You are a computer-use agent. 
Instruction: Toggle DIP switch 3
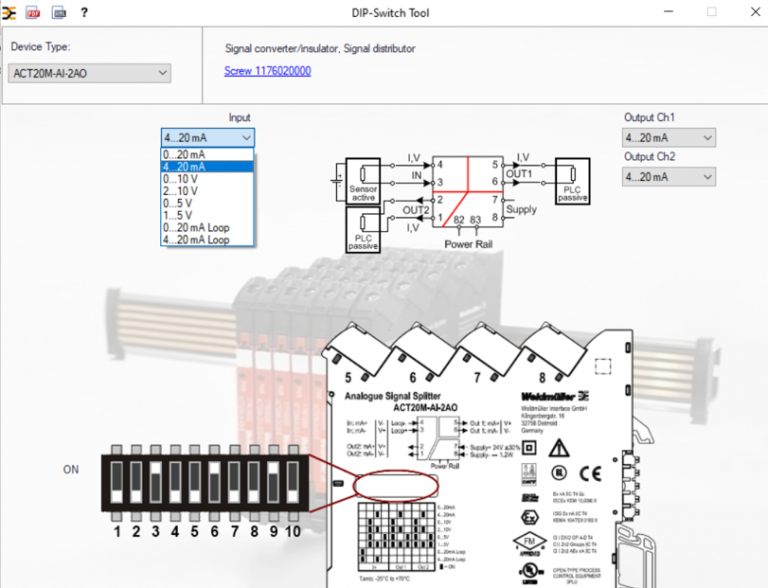coord(156,482)
